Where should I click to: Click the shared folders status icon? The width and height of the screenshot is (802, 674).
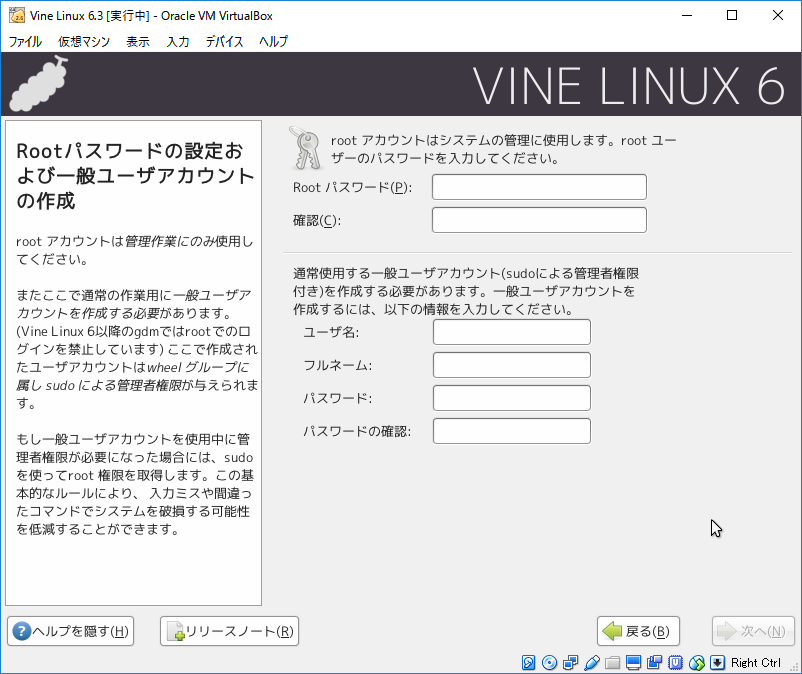pyautogui.click(x=613, y=662)
